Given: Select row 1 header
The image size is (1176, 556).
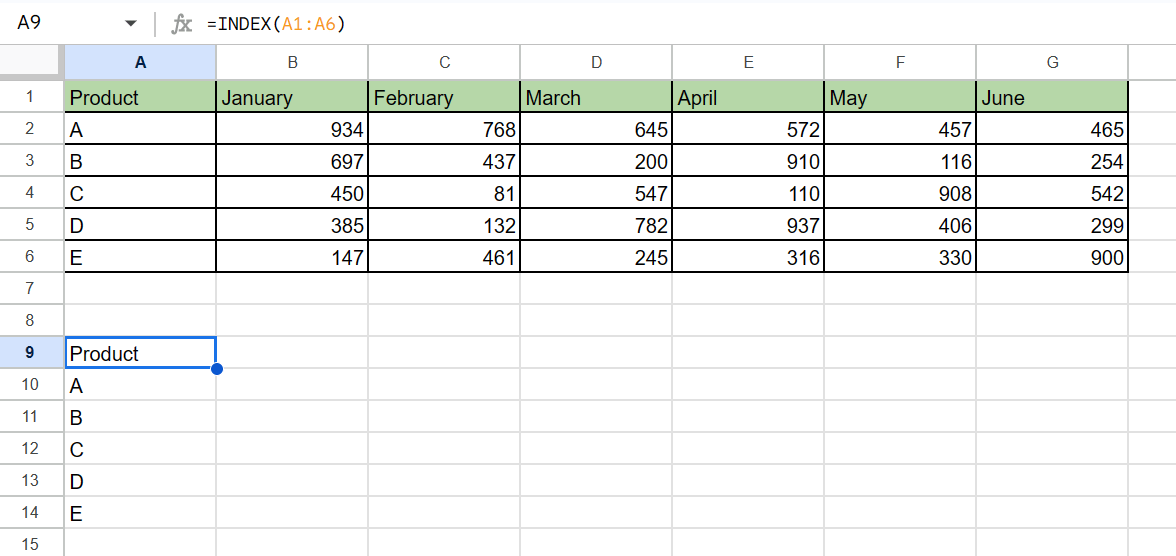Looking at the screenshot, I should pos(31,97).
